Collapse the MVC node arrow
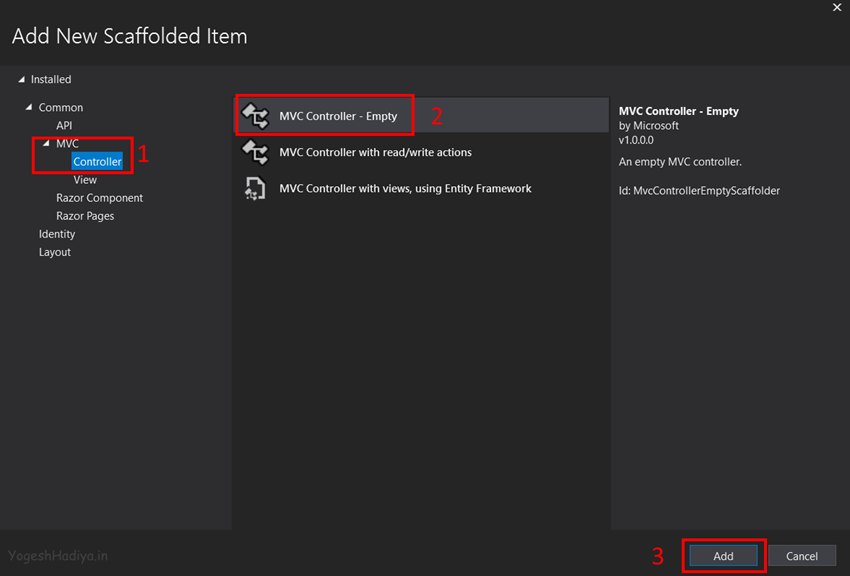The height and width of the screenshot is (576, 850). tap(46, 144)
